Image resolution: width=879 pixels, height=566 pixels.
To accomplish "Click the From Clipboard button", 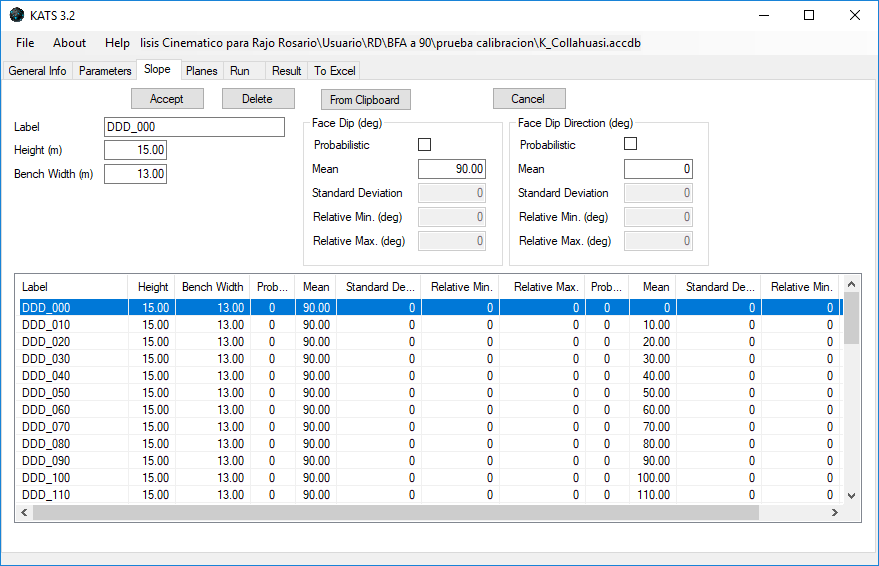I will (x=366, y=100).
